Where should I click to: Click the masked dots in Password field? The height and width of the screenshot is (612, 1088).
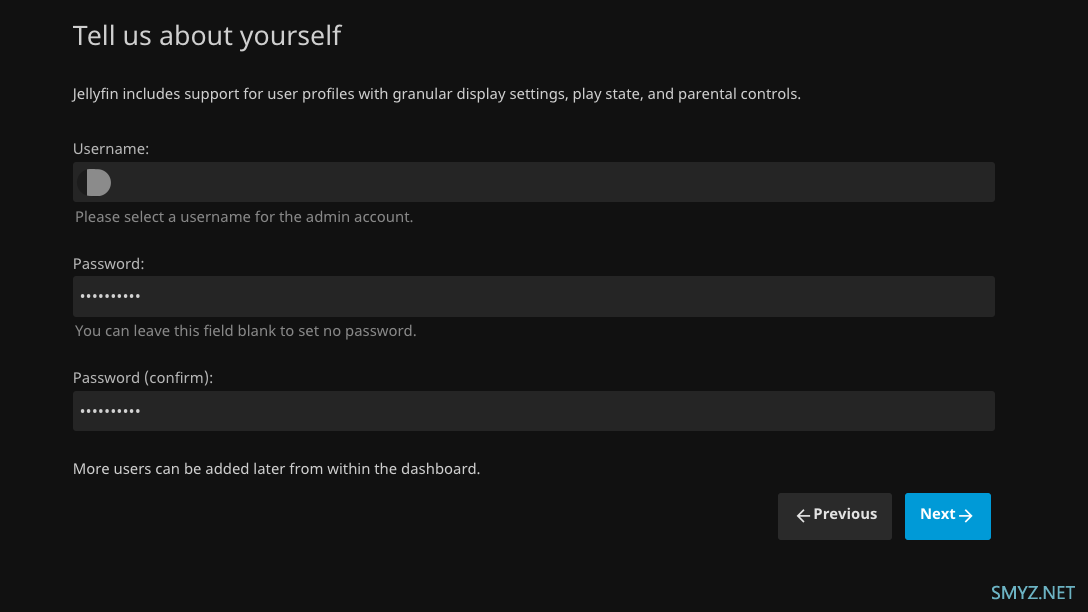(x=110, y=297)
